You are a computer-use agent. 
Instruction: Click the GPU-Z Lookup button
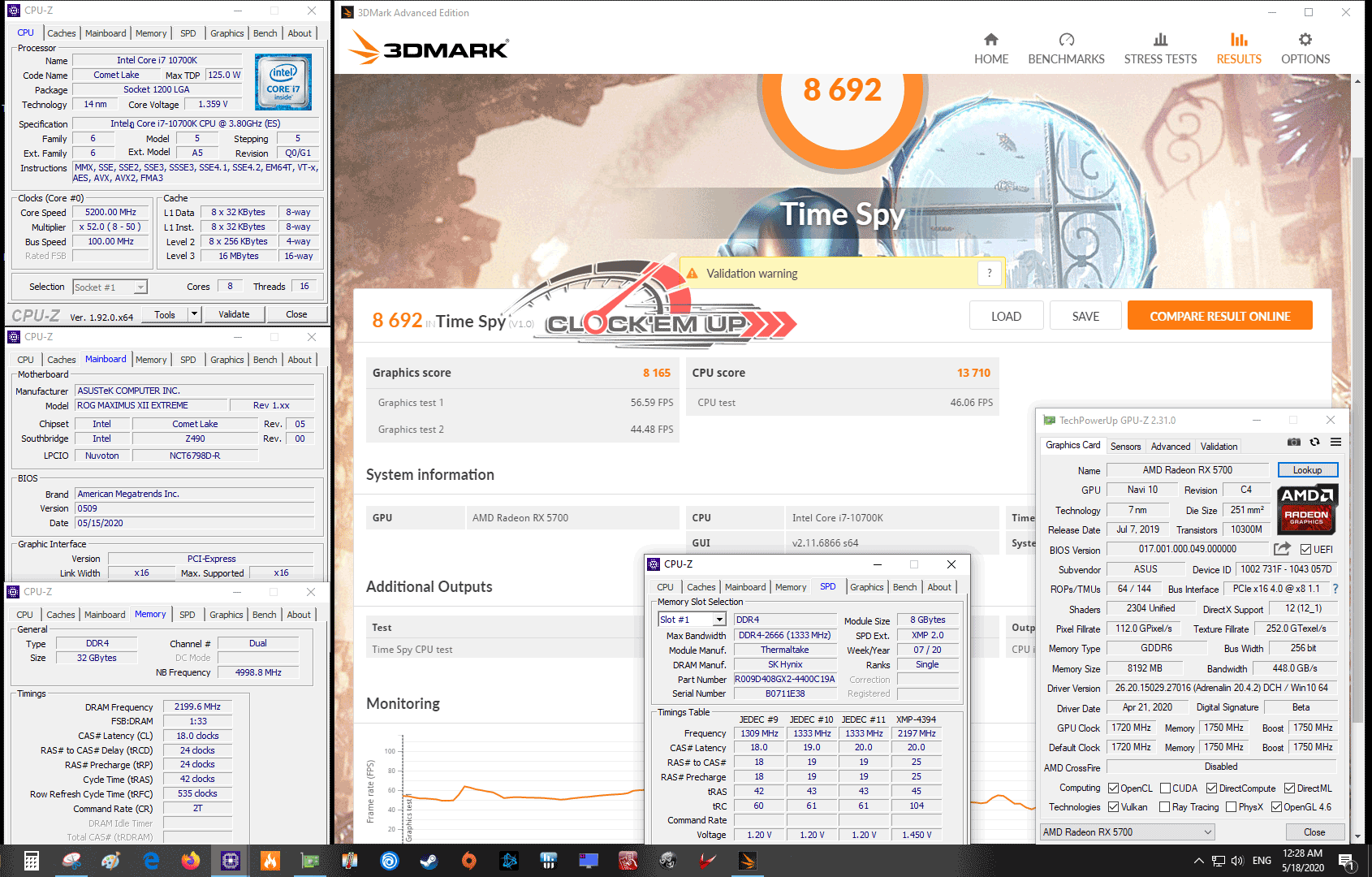(x=1307, y=469)
